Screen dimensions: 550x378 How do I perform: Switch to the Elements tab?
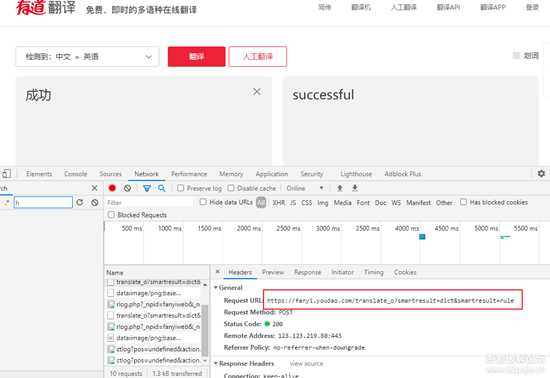click(x=39, y=174)
